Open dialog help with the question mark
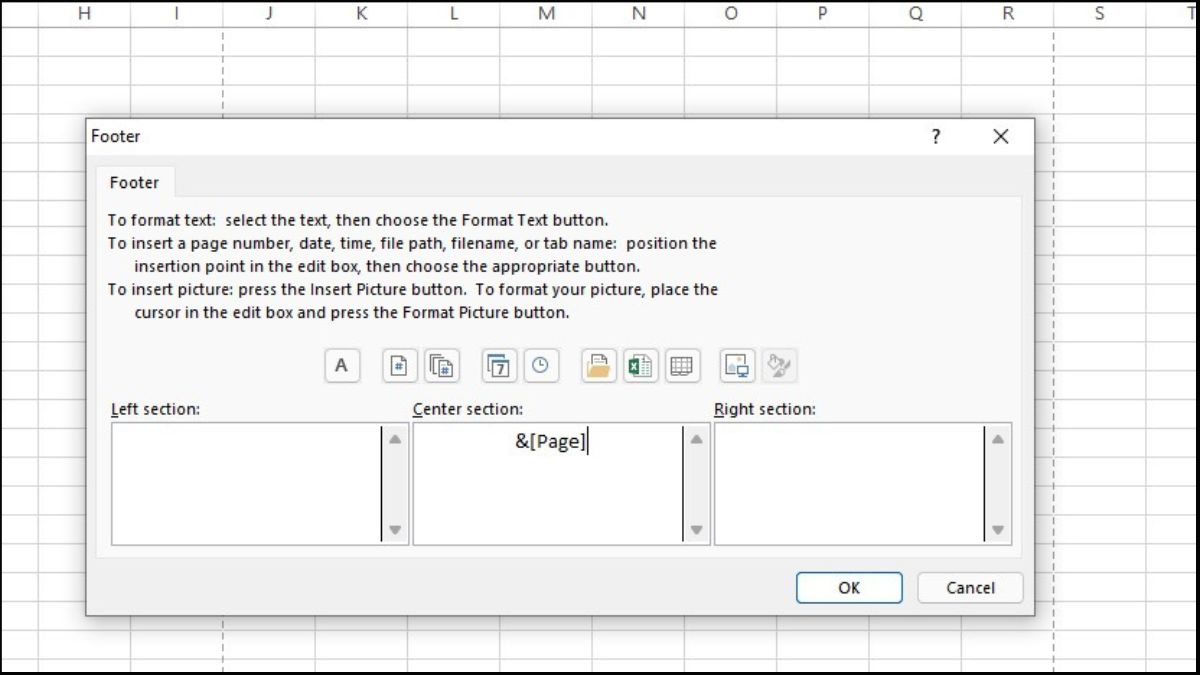1200x675 pixels. pos(935,137)
